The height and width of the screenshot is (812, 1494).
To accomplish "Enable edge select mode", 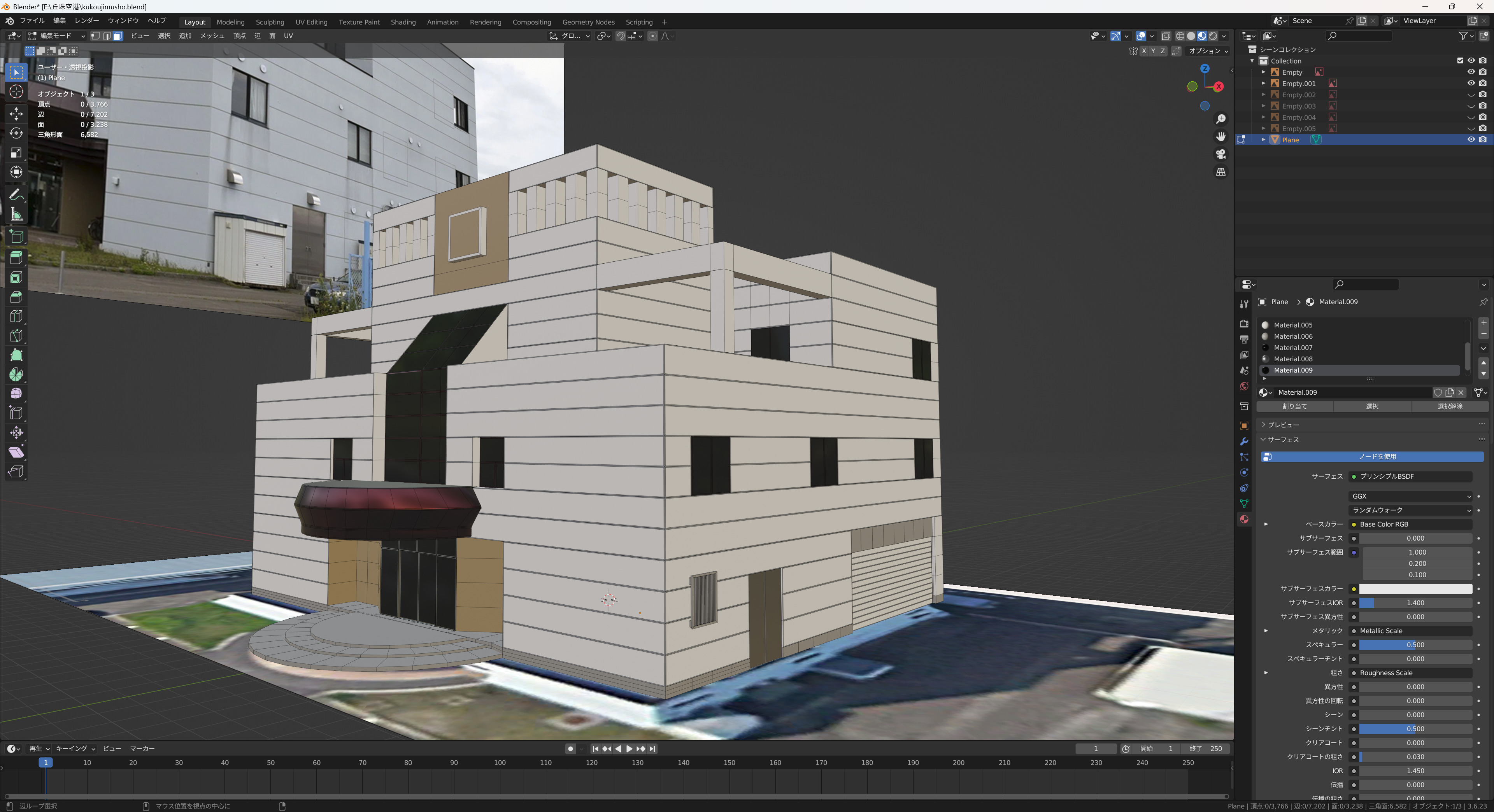I will tap(107, 36).
